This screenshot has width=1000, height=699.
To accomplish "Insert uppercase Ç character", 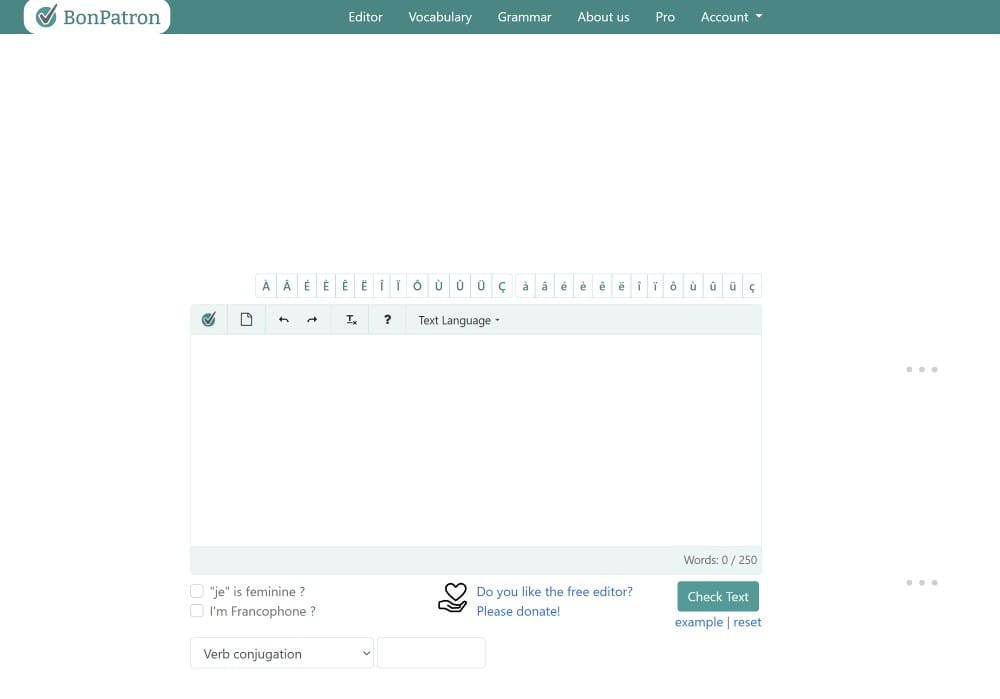I will [x=502, y=286].
